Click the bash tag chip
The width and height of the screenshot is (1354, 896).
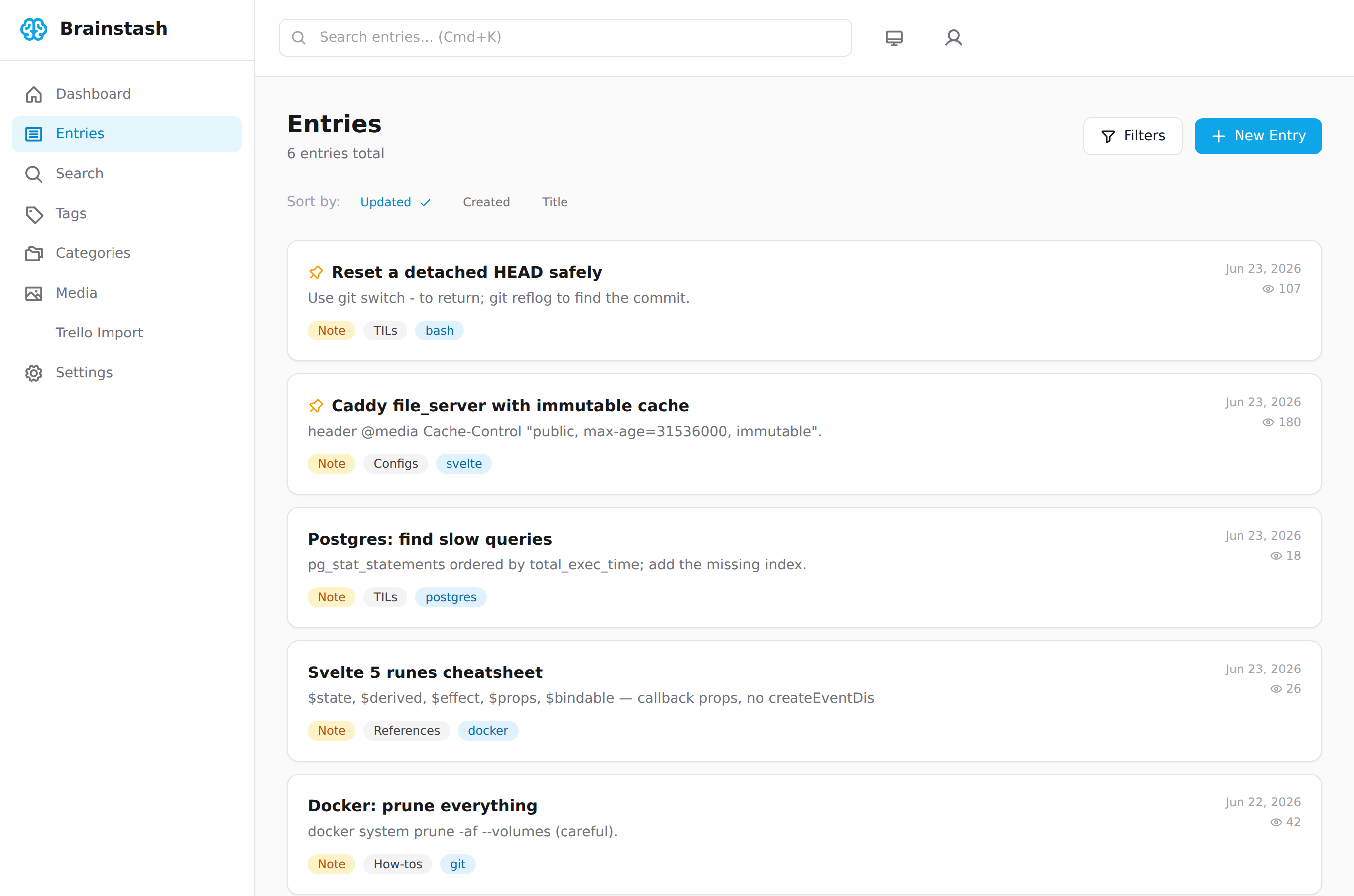point(440,331)
